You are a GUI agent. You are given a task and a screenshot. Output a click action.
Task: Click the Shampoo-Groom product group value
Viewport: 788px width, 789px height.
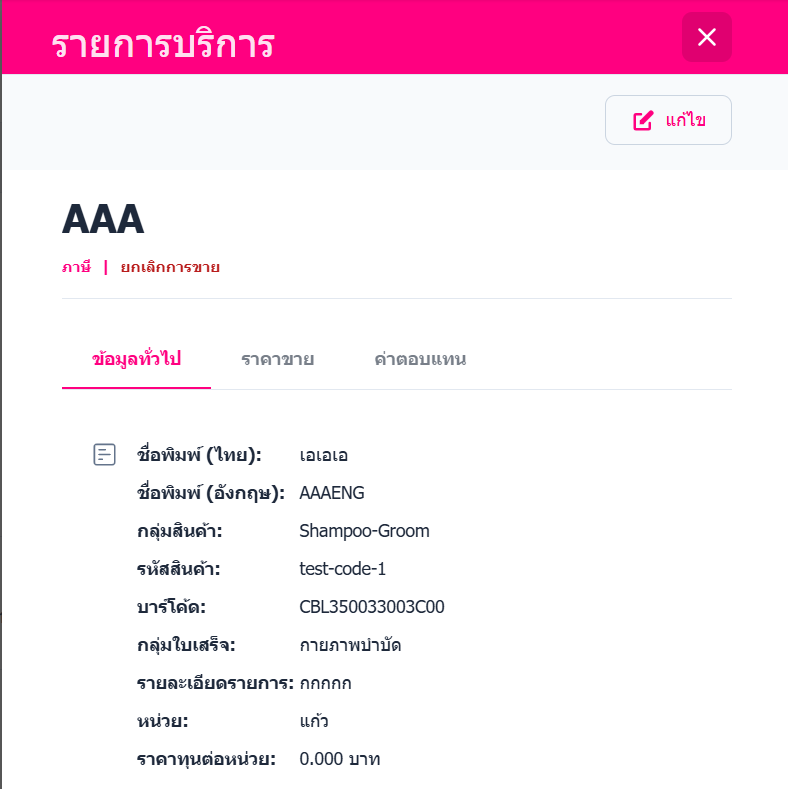(364, 531)
